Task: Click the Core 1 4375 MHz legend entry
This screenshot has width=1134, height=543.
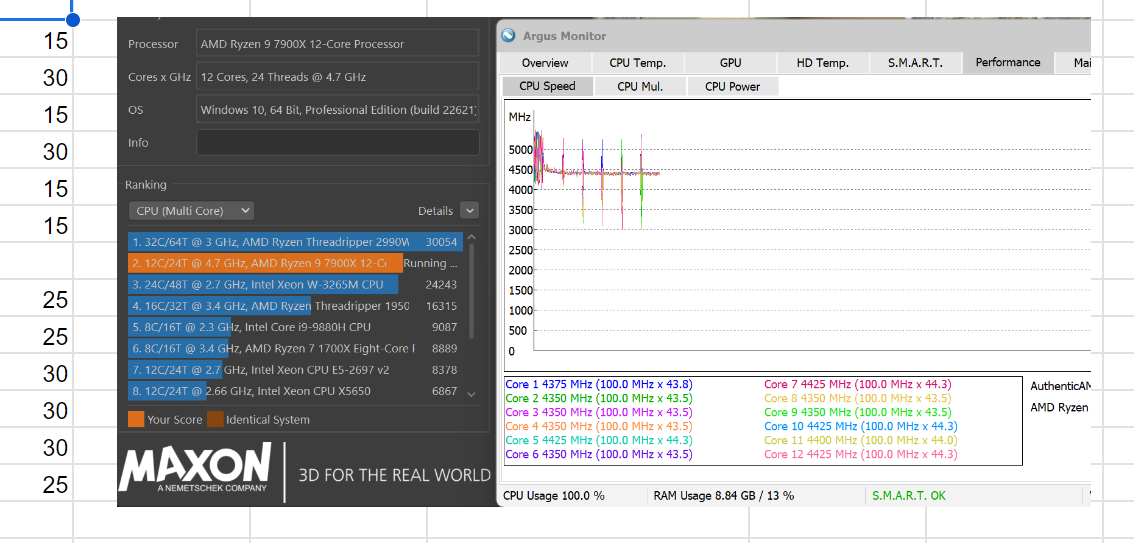Action: point(599,385)
